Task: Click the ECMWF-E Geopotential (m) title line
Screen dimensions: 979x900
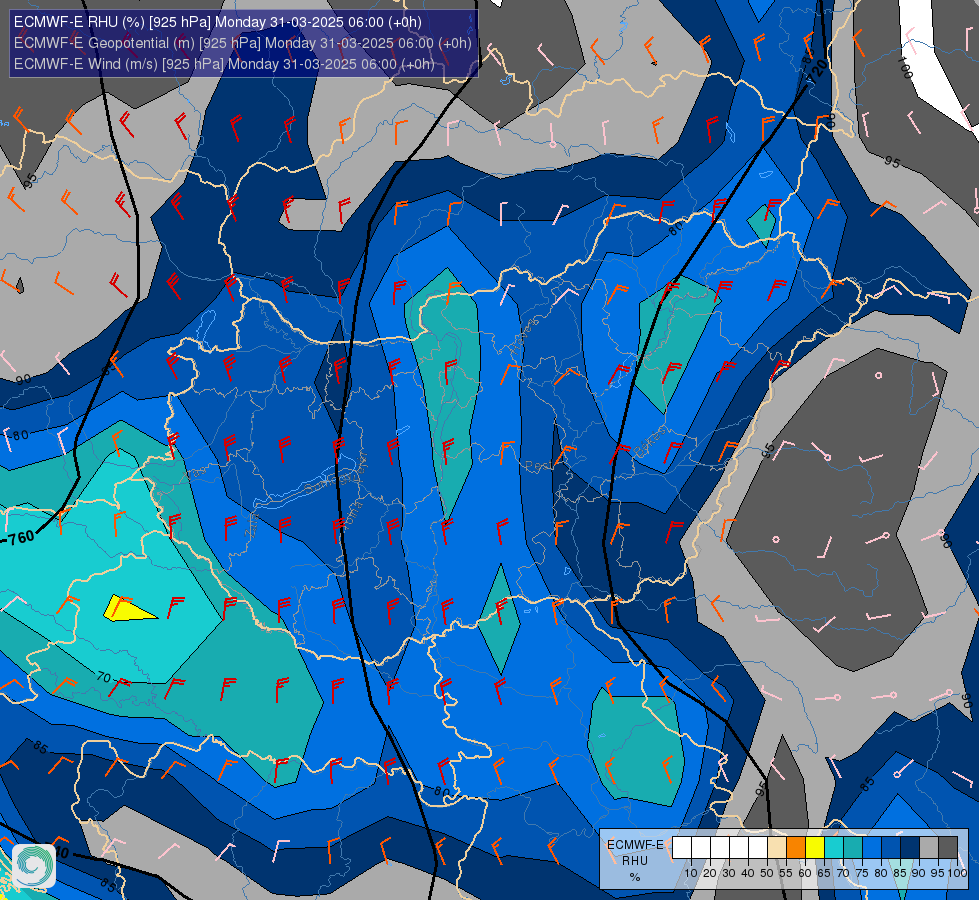Action: point(242,43)
